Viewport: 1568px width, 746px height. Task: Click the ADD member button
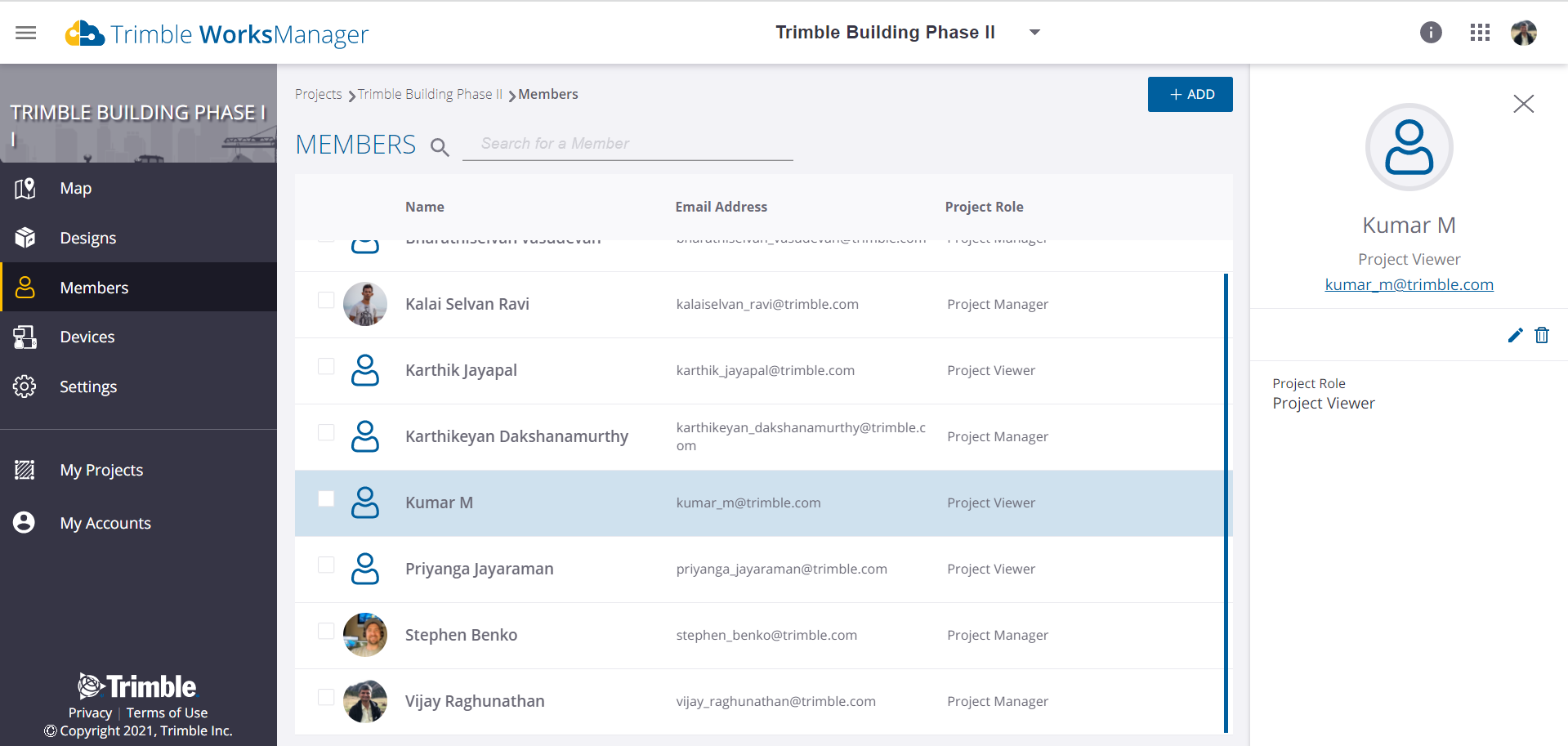click(x=1190, y=94)
